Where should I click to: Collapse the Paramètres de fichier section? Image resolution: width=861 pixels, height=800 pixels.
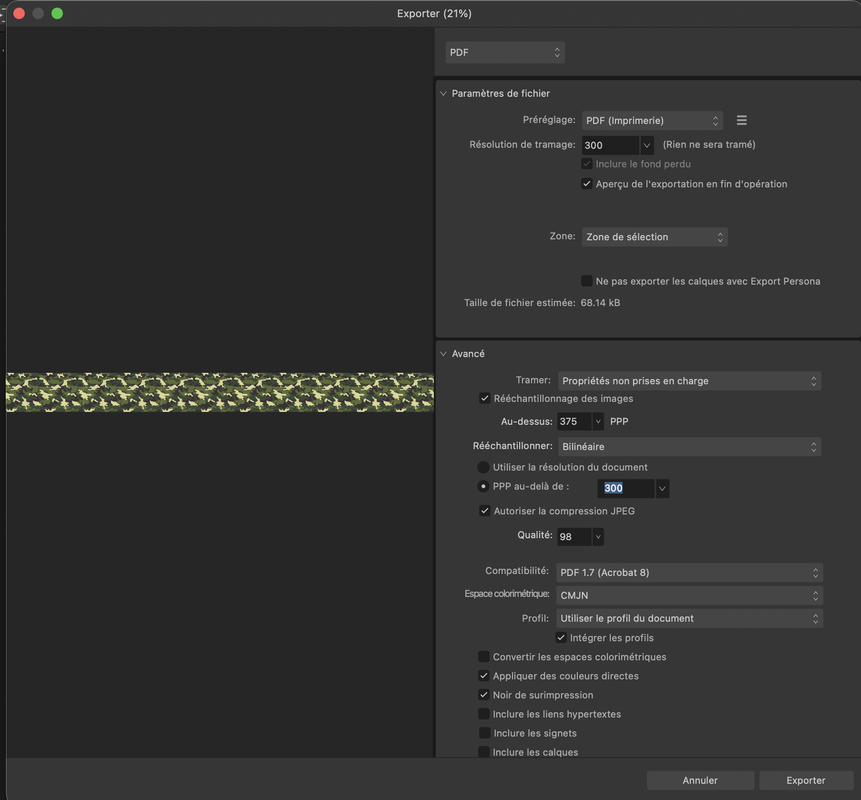443,93
